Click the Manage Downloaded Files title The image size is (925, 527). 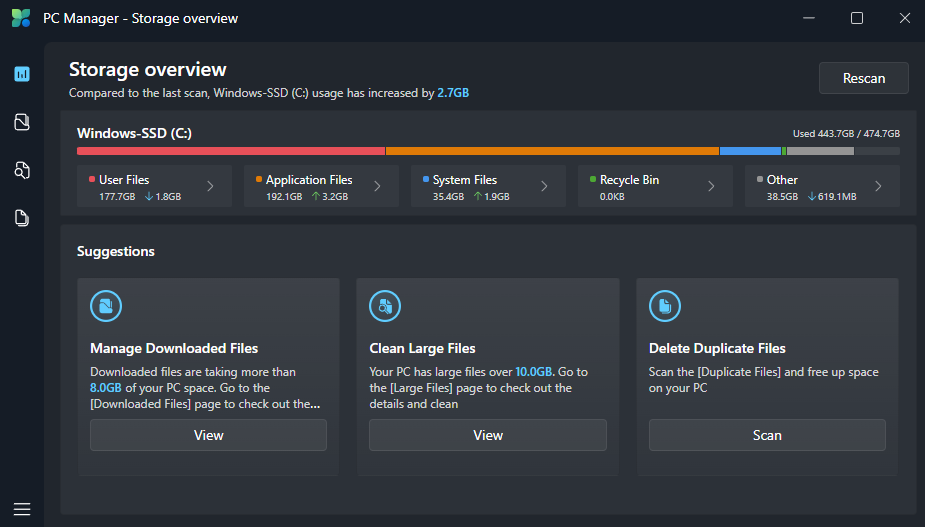click(x=174, y=348)
